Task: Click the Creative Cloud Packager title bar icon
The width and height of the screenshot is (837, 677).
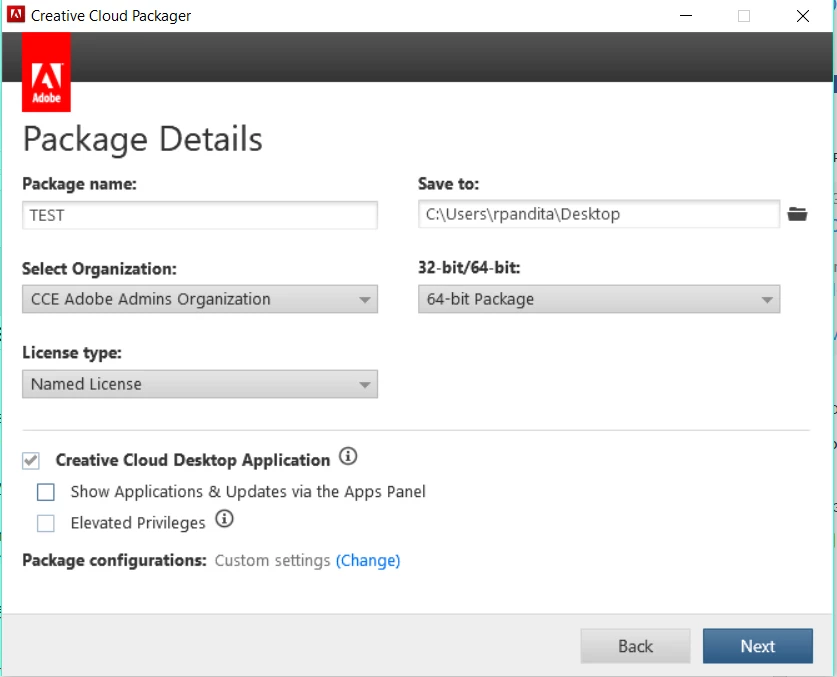Action: tap(16, 16)
